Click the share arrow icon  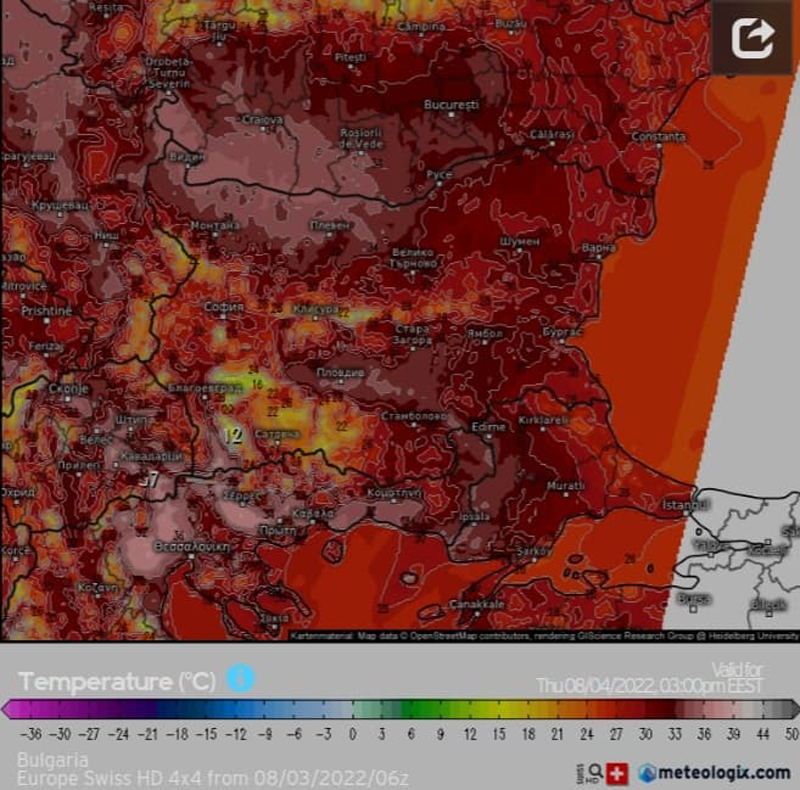tap(752, 38)
